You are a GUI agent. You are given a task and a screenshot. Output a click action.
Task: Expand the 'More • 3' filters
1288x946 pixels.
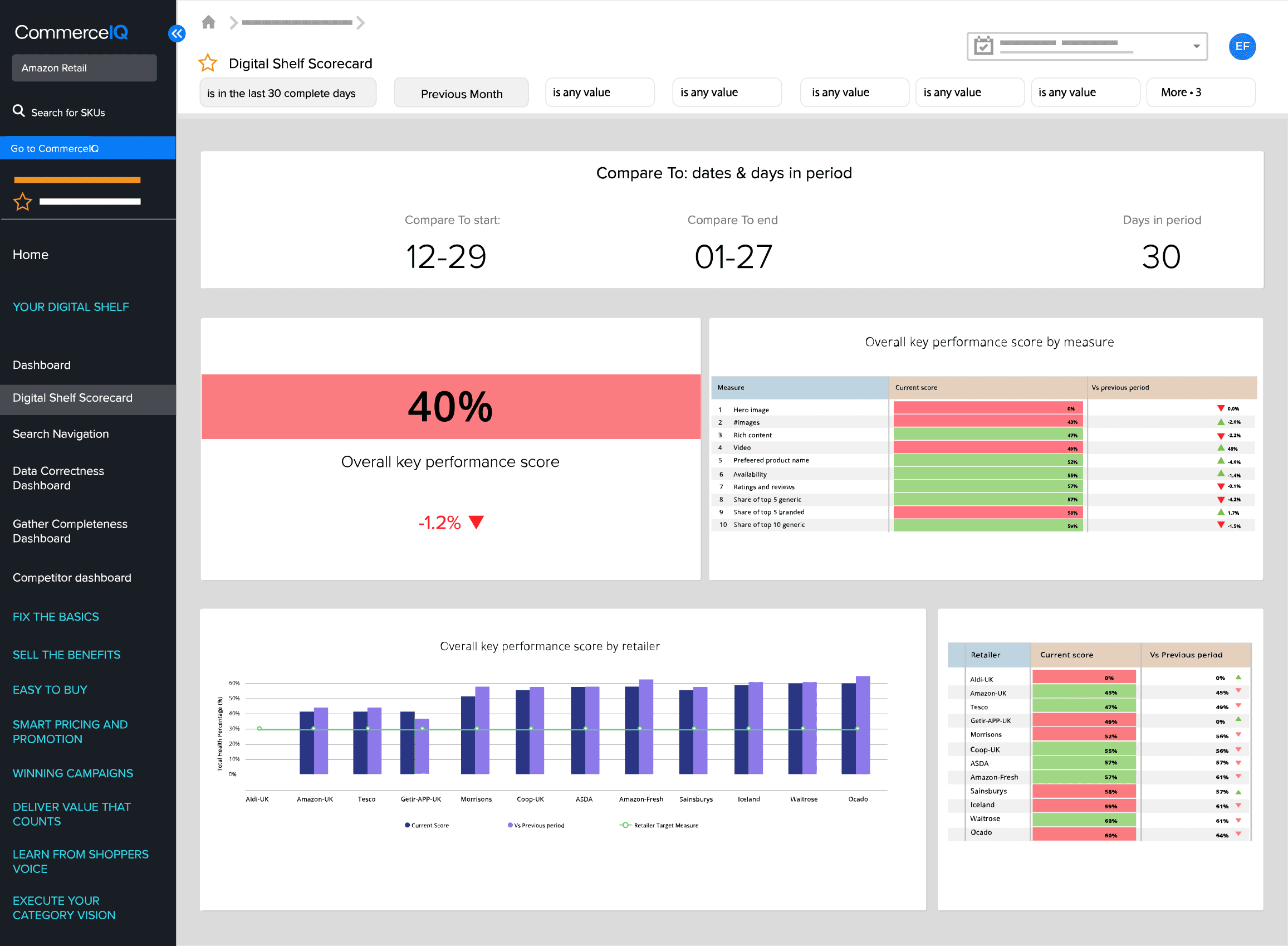(1201, 92)
